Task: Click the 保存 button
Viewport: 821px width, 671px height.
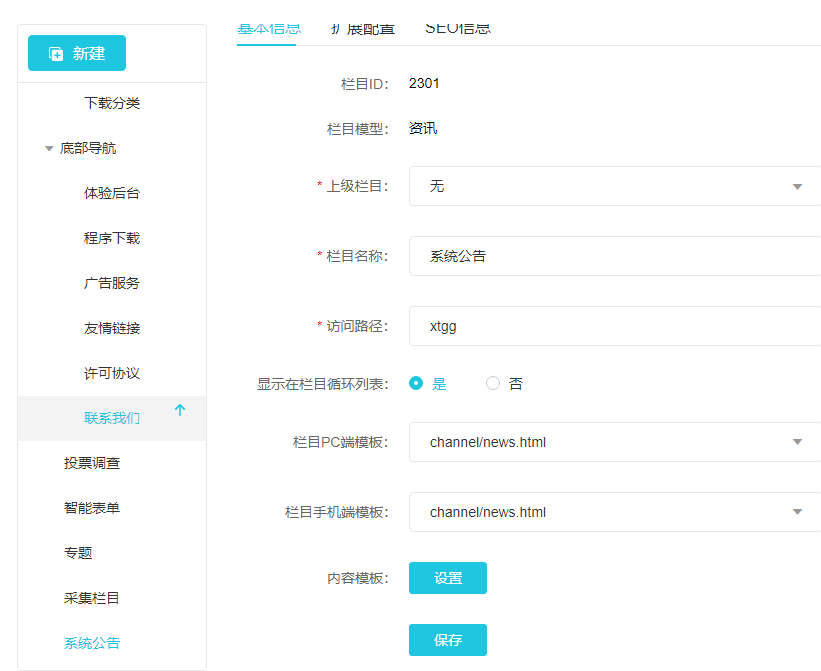Action: [447, 640]
